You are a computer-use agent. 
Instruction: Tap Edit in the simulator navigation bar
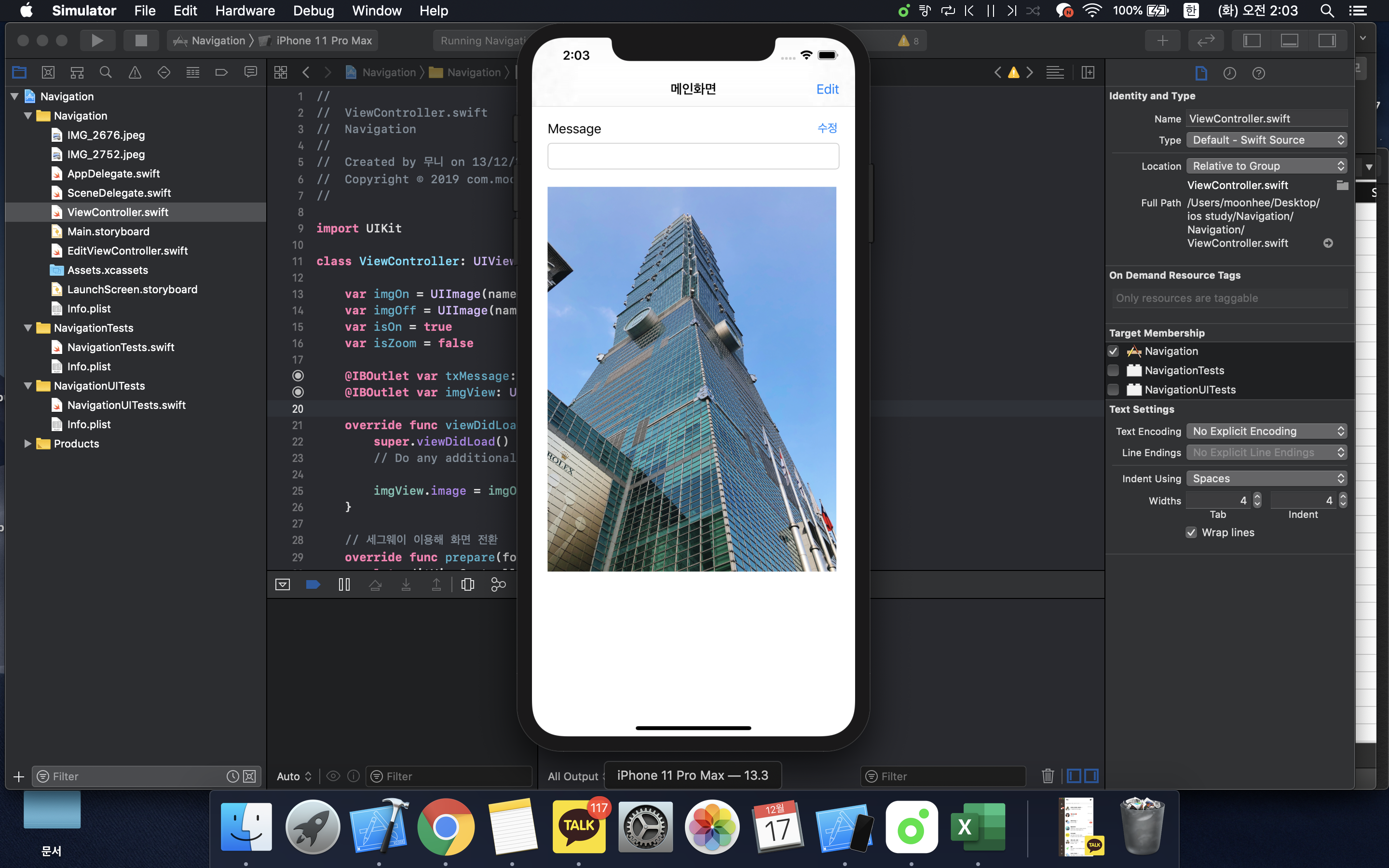tap(827, 89)
